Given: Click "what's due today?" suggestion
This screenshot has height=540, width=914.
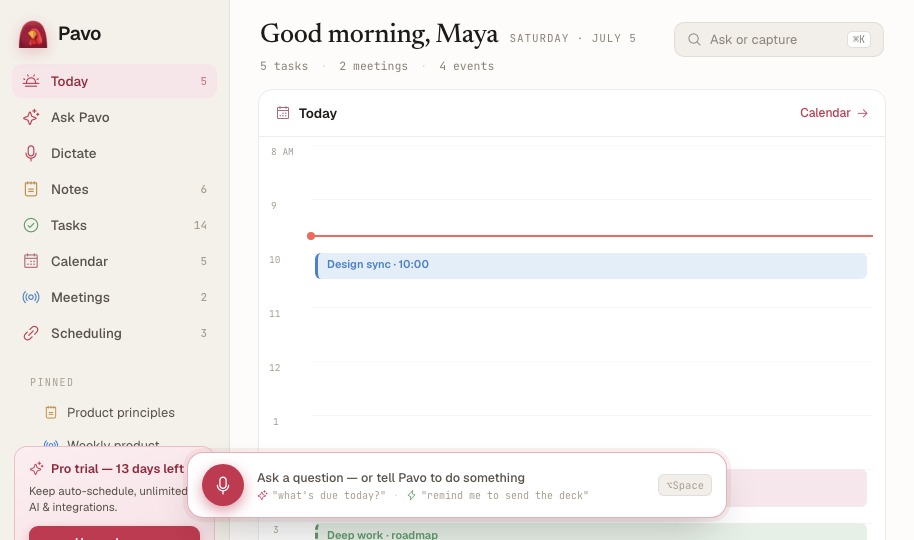Looking at the screenshot, I should [x=329, y=495].
